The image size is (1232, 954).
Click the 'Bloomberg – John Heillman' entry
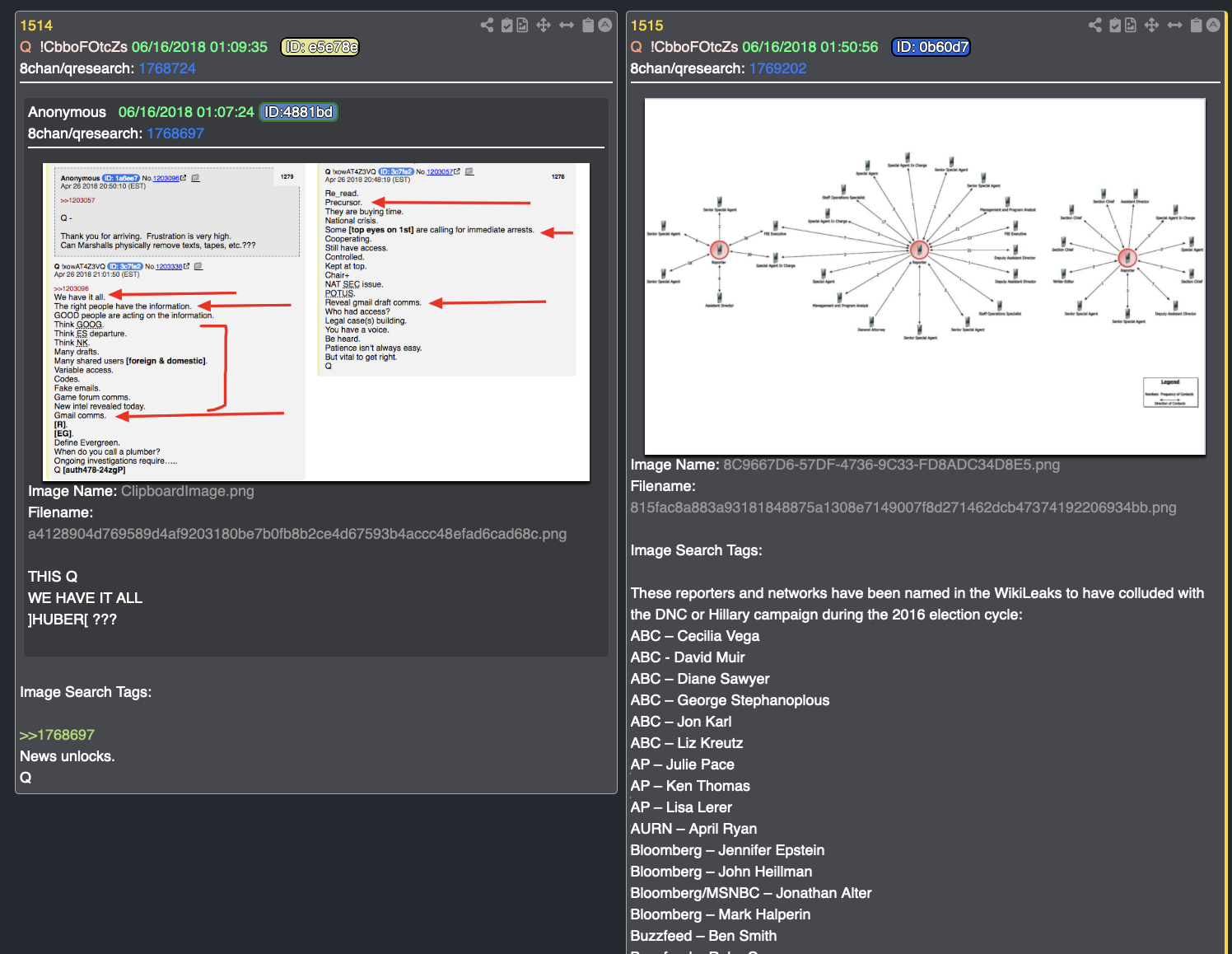[x=721, y=872]
